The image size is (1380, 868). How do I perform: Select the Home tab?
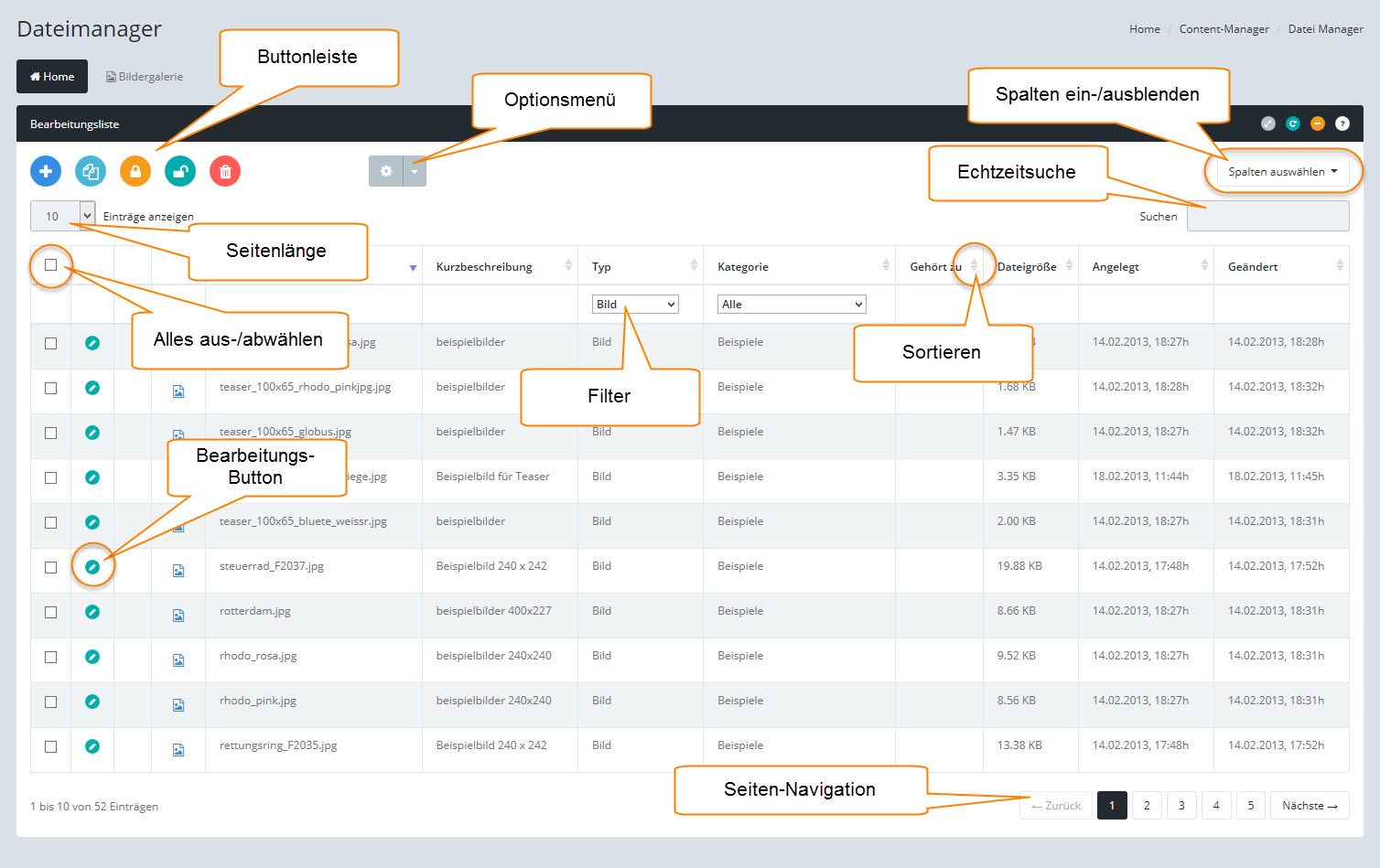(52, 77)
